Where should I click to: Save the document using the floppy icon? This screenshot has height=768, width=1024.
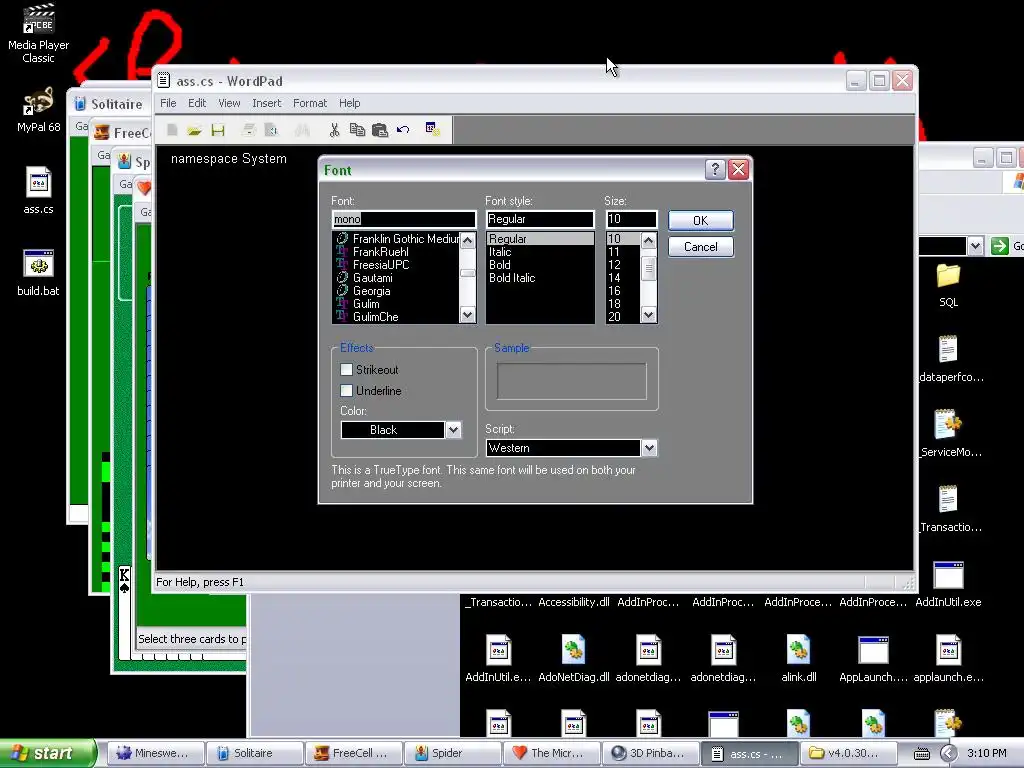coord(217,130)
